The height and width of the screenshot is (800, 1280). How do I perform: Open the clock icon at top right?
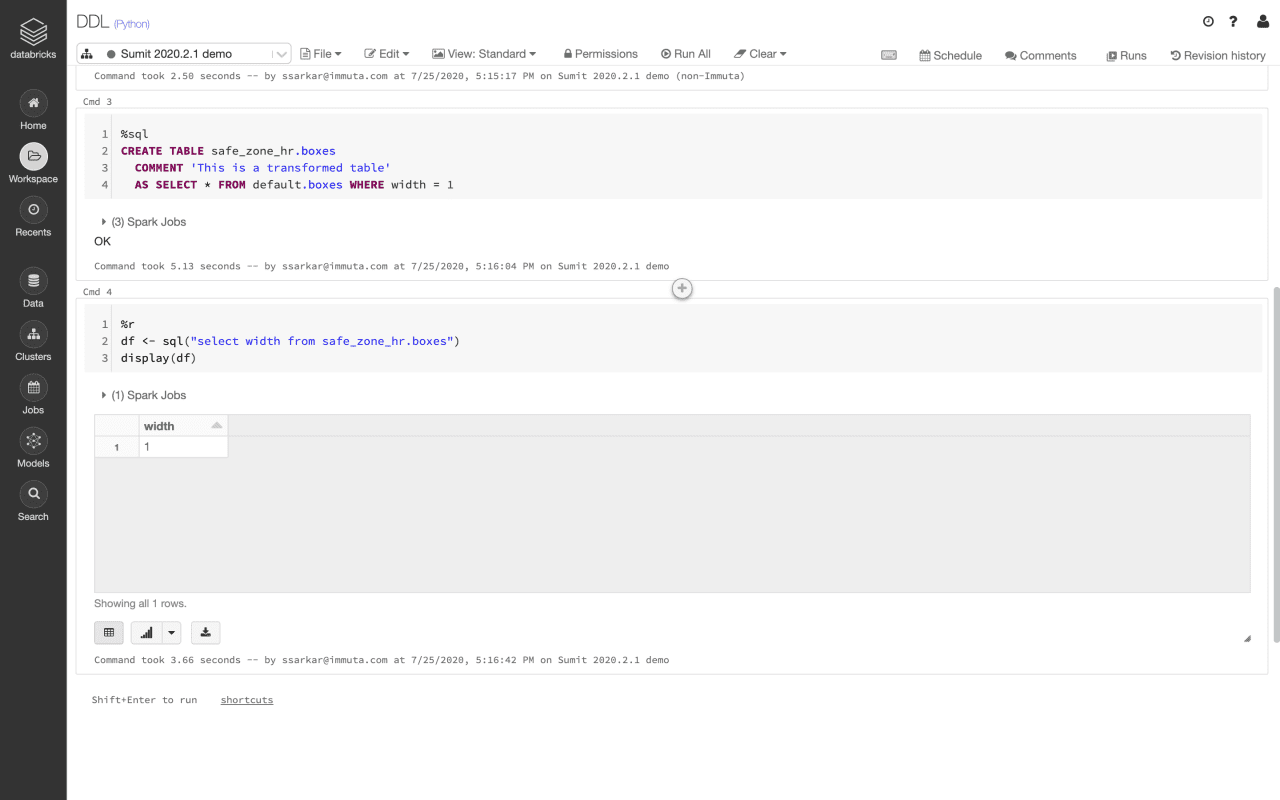coord(1208,21)
